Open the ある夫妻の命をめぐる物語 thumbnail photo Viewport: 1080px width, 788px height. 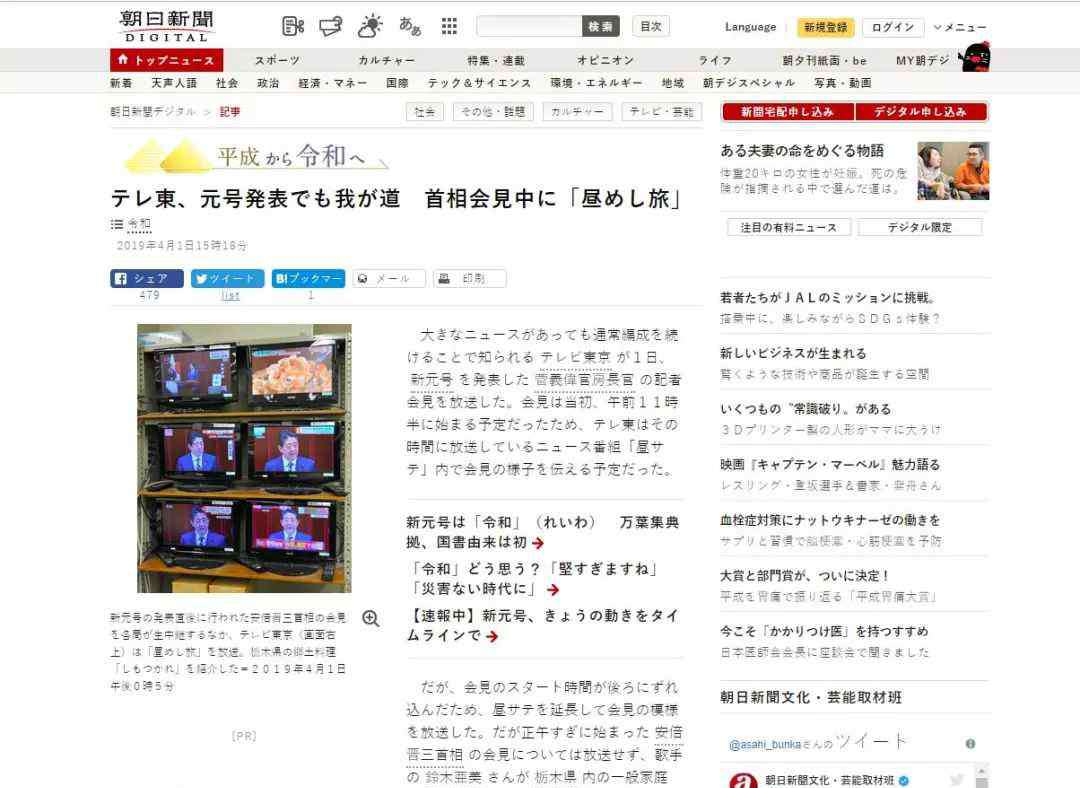click(x=953, y=171)
